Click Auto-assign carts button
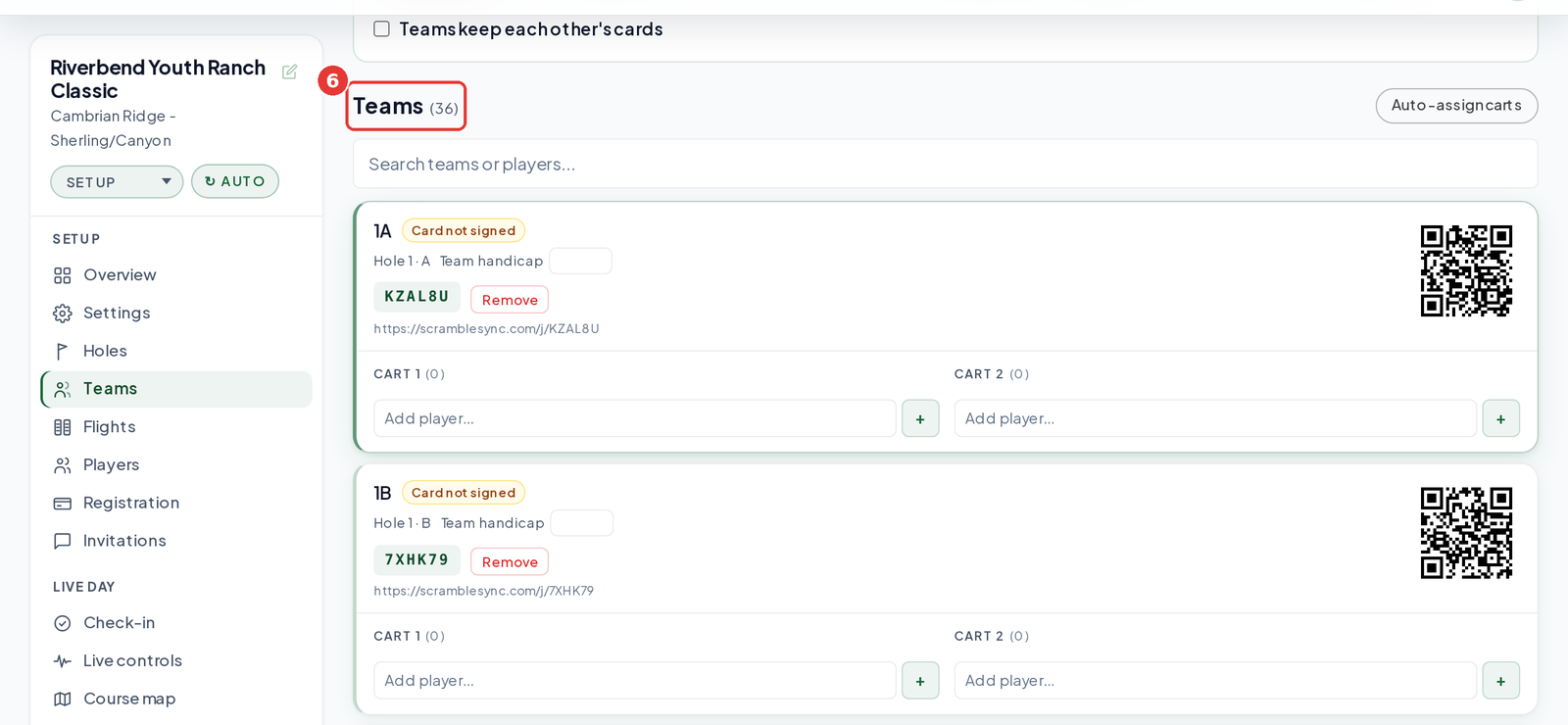1568x725 pixels. [1456, 106]
